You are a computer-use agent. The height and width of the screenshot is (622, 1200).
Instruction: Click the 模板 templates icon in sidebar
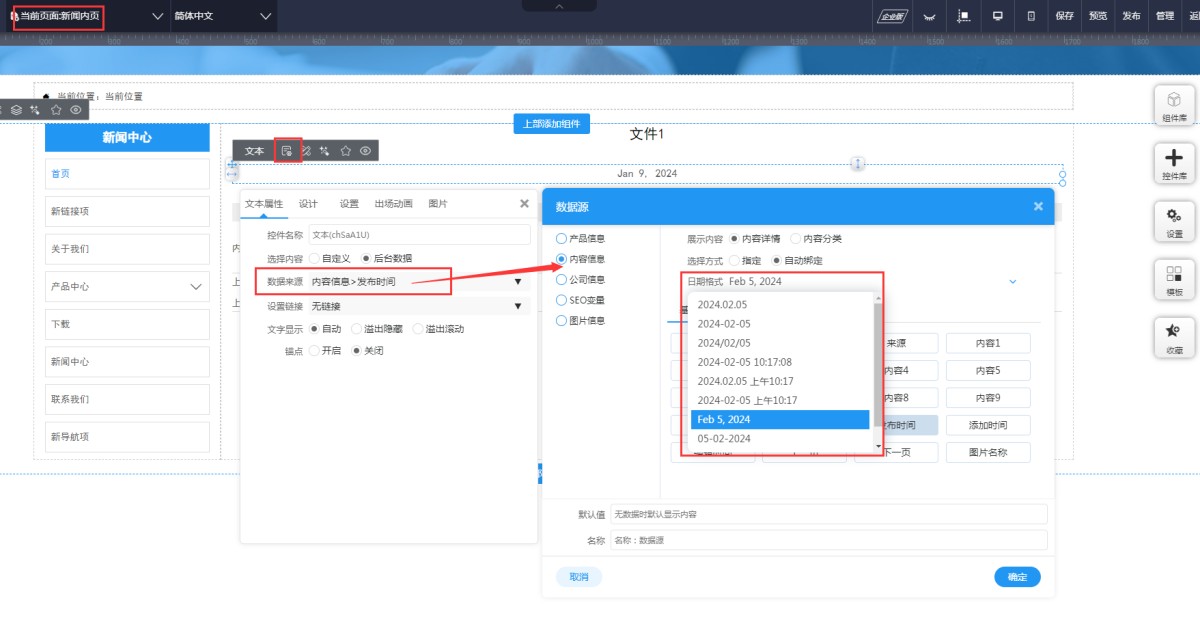tap(1174, 279)
